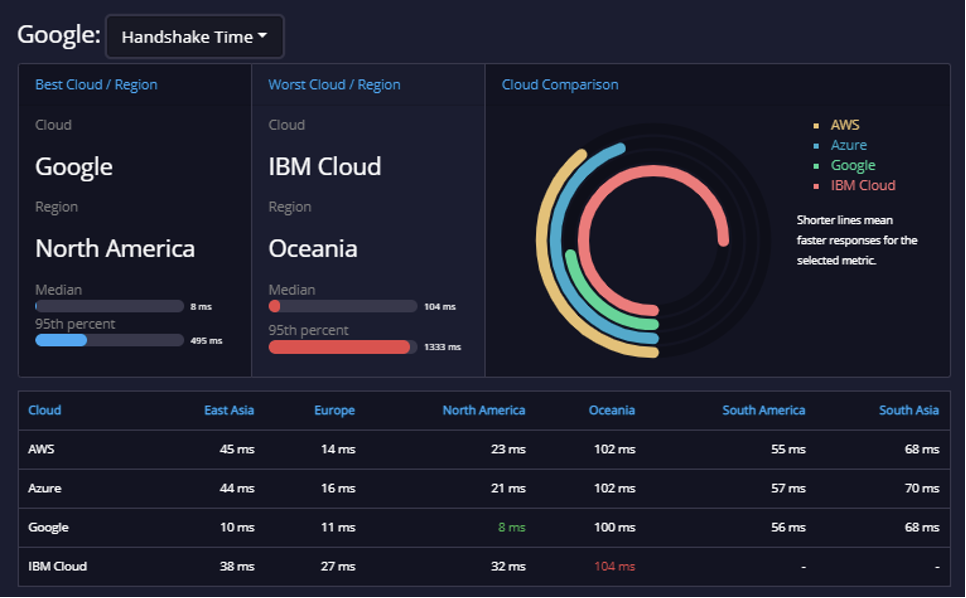Sort table by Oceania column
The height and width of the screenshot is (598, 966).
pos(612,410)
